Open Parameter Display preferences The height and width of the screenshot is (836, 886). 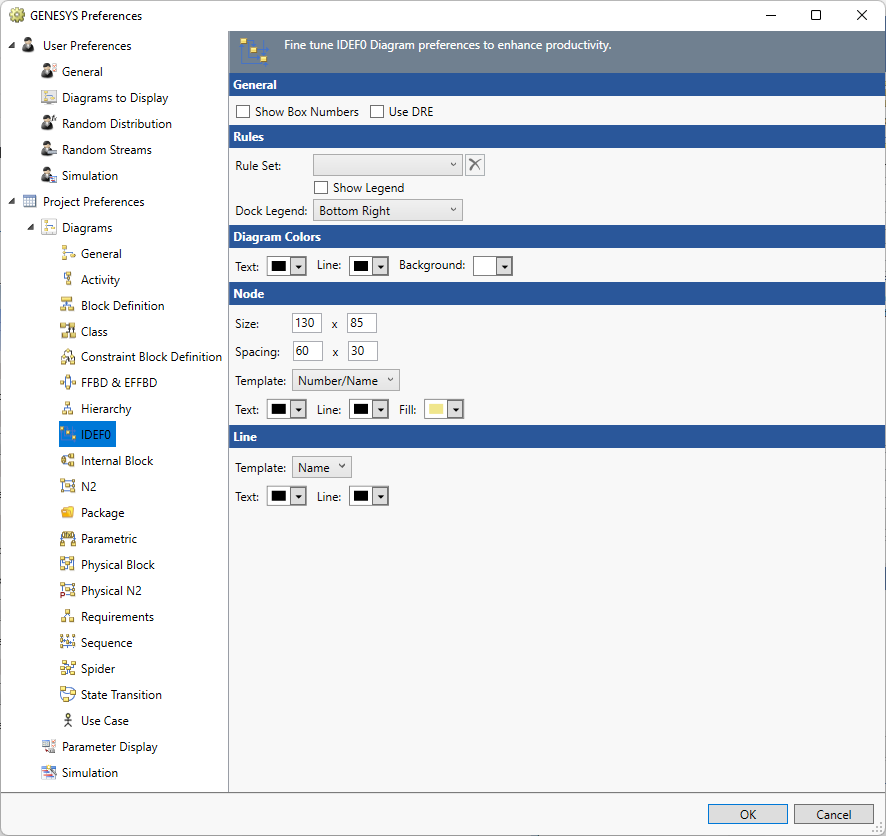pos(109,747)
